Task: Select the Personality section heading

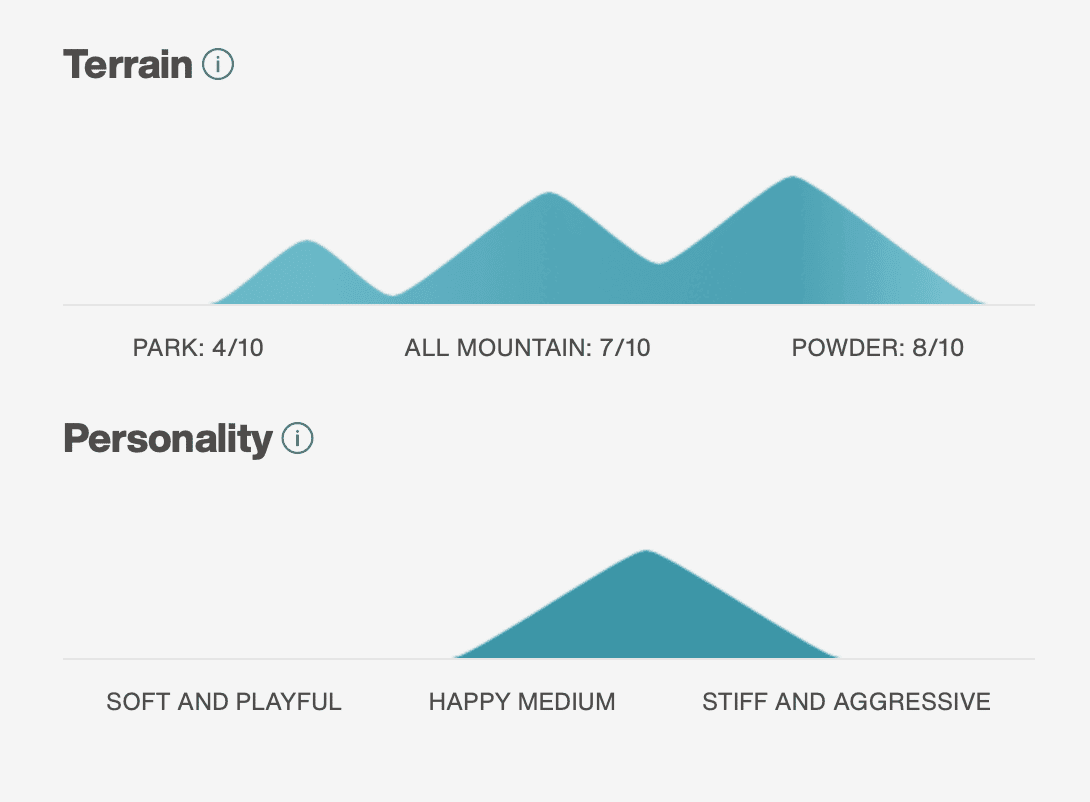Action: tap(168, 439)
